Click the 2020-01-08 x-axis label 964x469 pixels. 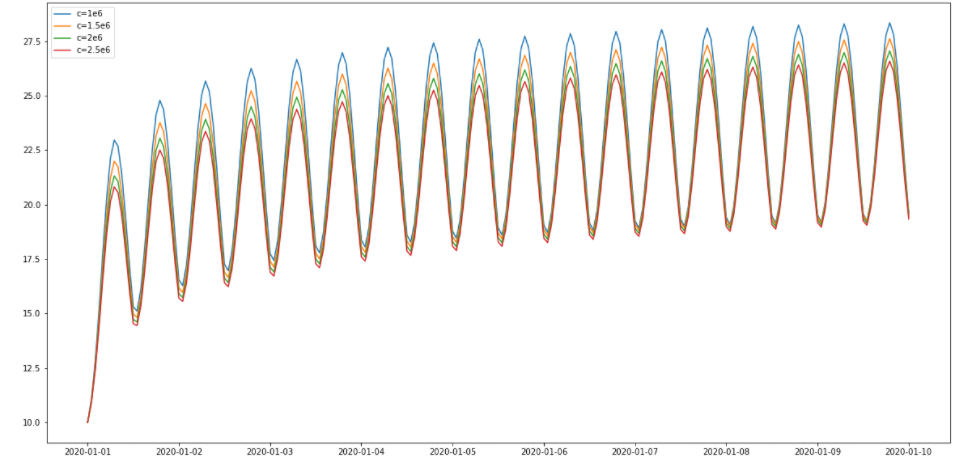tap(726, 452)
